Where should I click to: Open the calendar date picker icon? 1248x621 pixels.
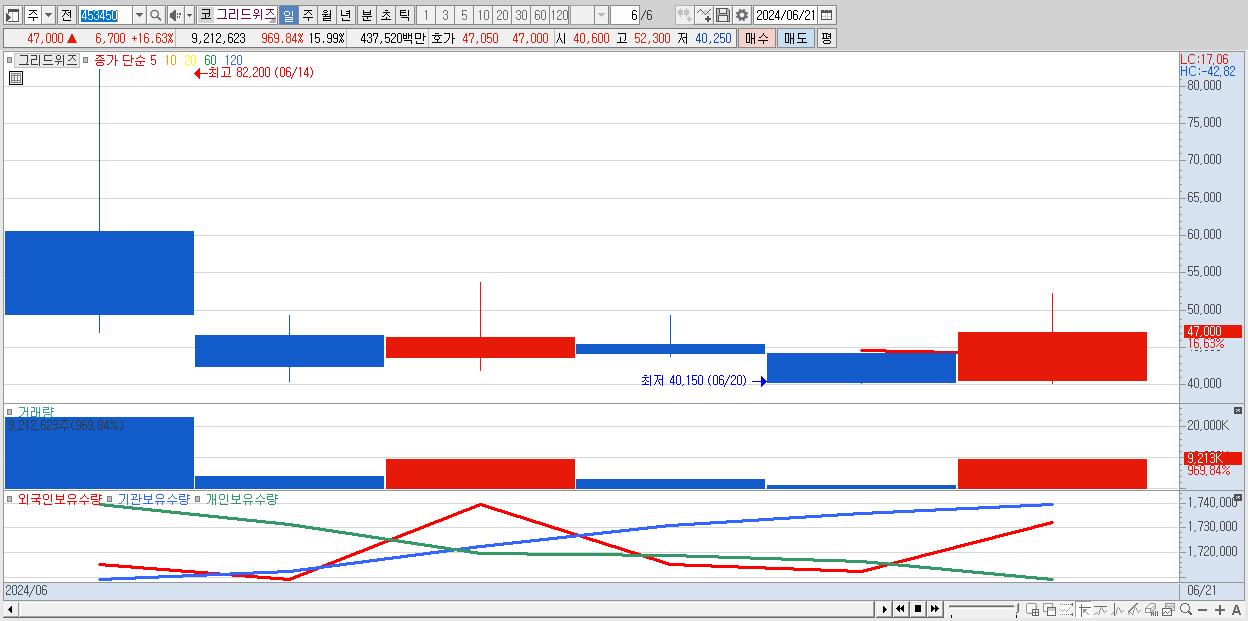827,15
